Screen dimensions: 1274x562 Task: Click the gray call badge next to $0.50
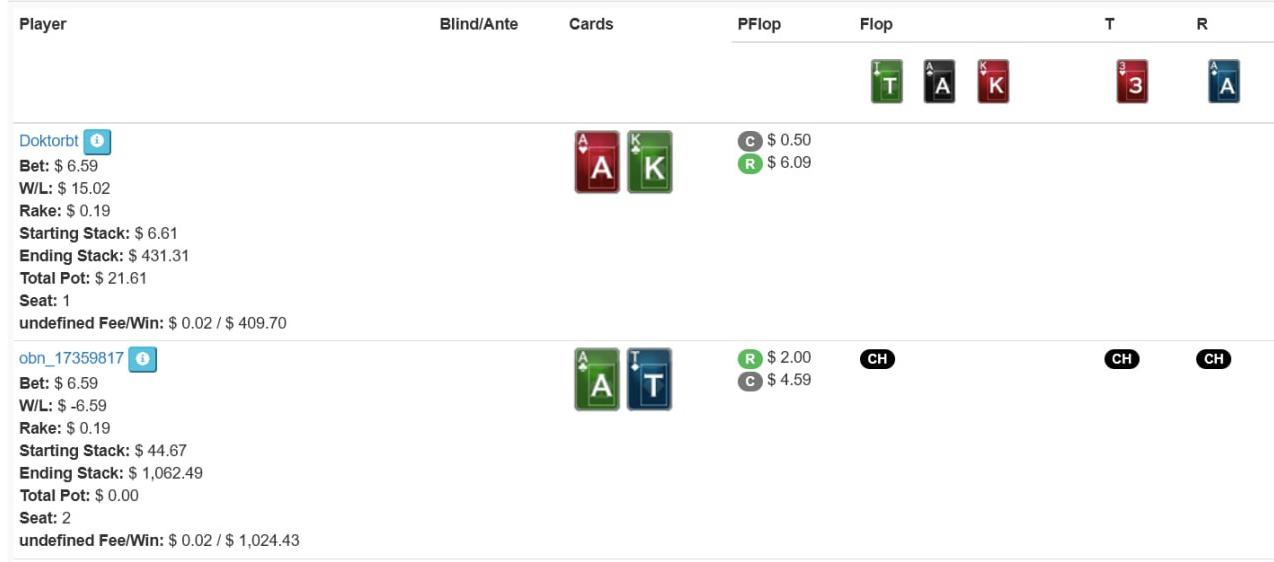(750, 141)
